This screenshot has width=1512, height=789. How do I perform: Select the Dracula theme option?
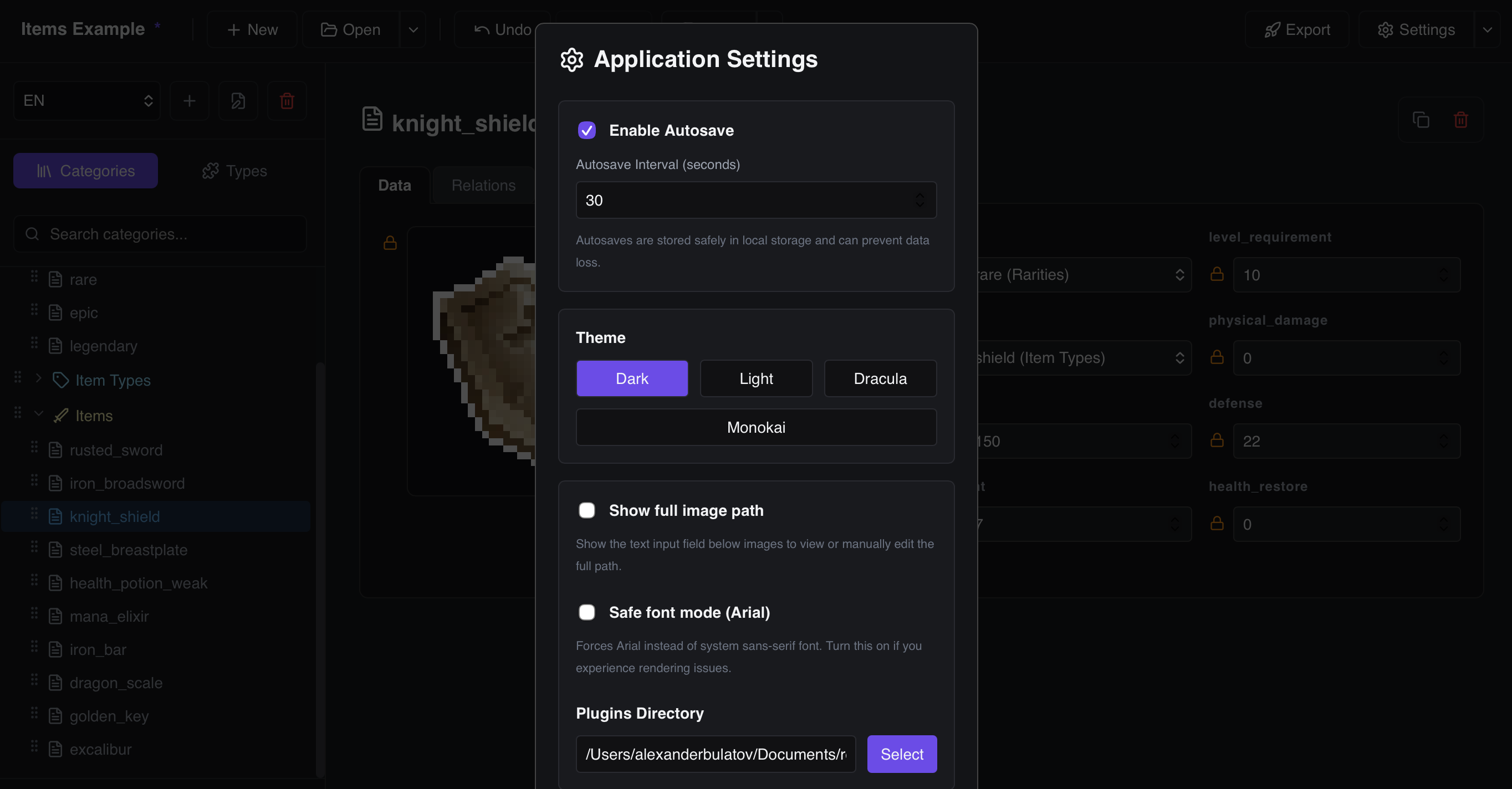coord(880,378)
